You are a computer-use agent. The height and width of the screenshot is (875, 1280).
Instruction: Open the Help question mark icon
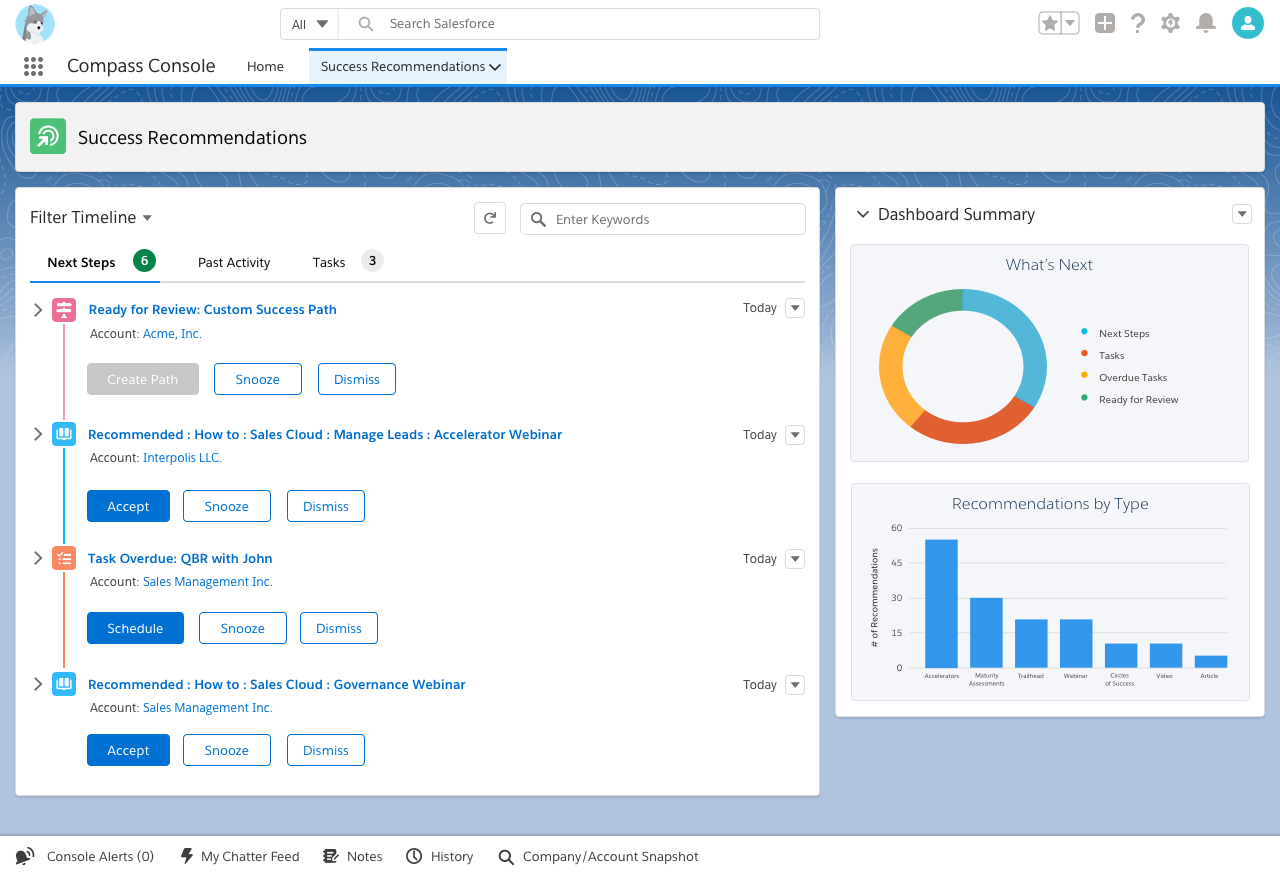coord(1138,23)
